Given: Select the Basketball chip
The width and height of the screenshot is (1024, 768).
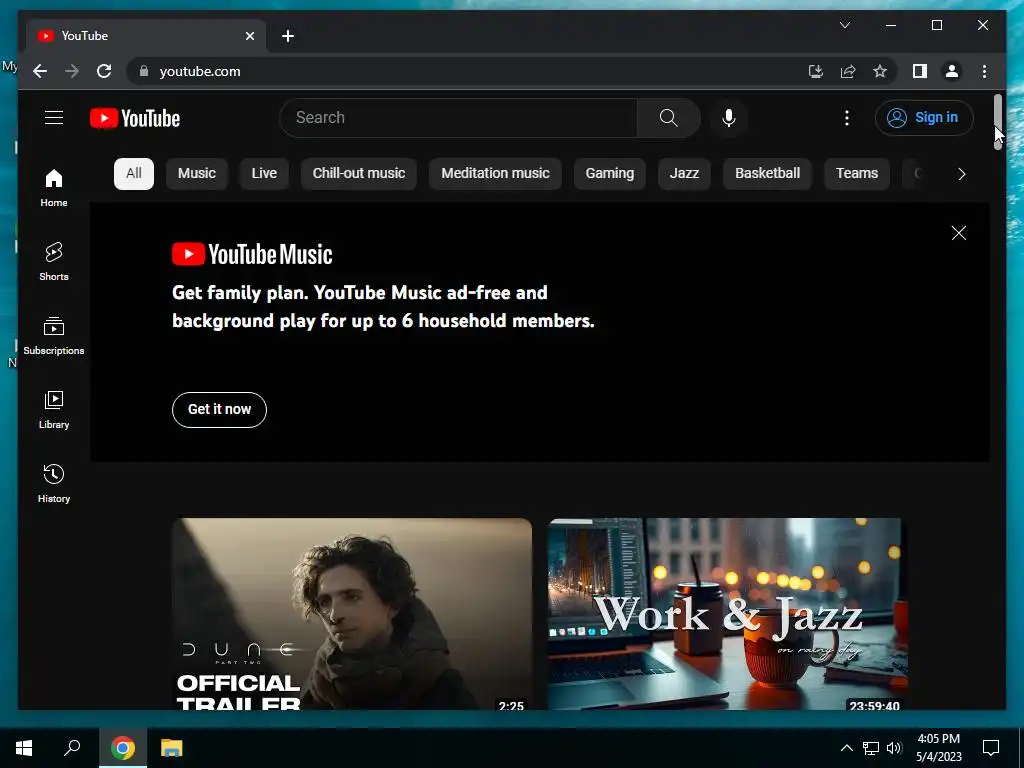Looking at the screenshot, I should [x=767, y=174].
